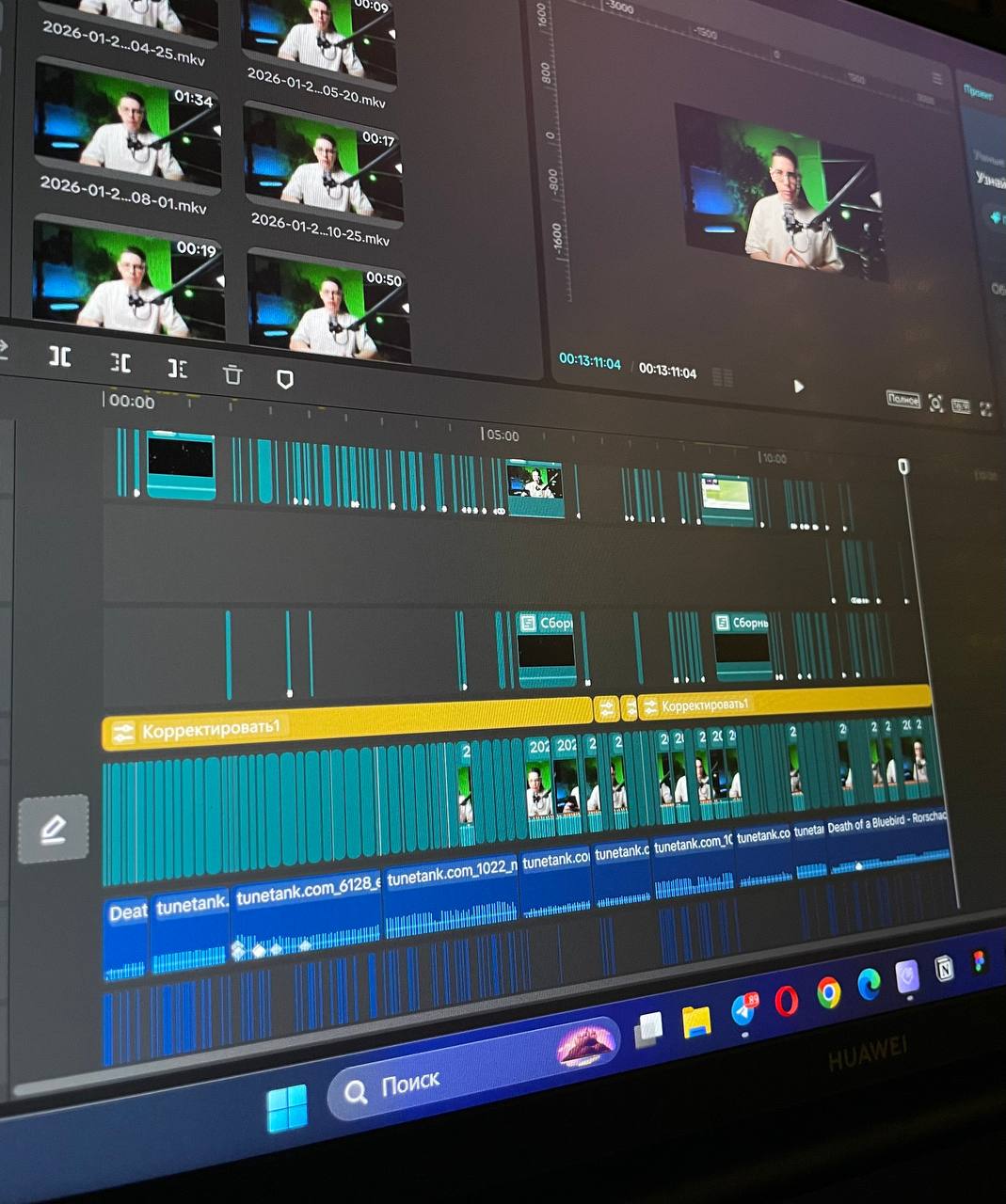Add a marker with the shield icon
Viewport: 1006px width, 1204px height.
click(x=285, y=379)
